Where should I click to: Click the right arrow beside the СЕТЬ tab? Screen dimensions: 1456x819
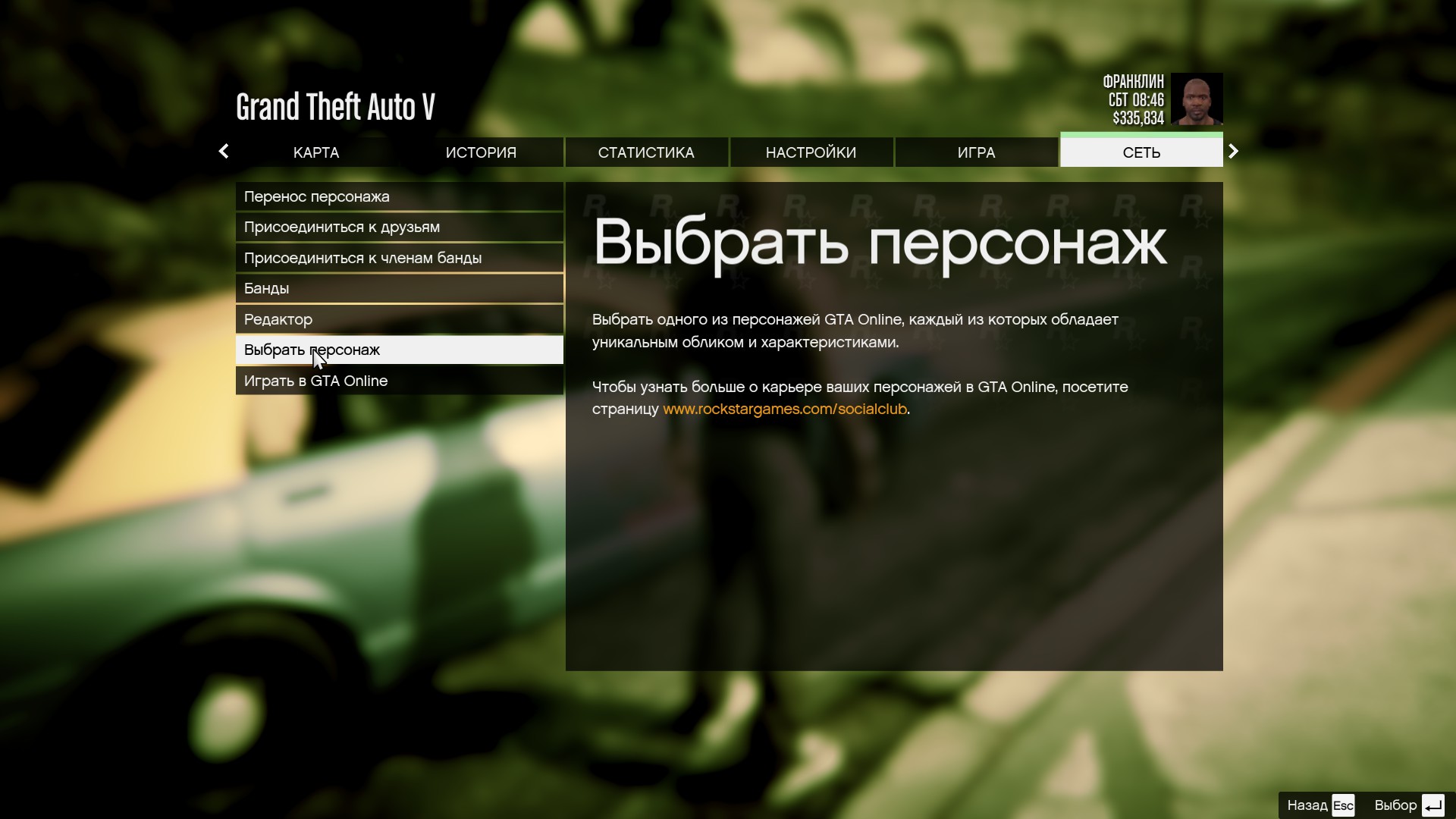(x=1233, y=152)
